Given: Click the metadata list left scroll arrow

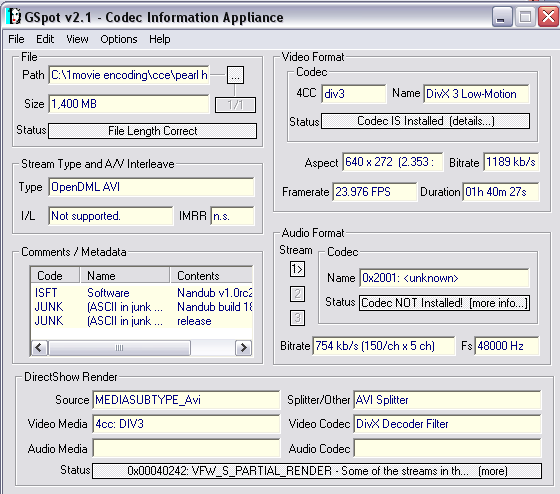Looking at the screenshot, I should coord(39,348).
